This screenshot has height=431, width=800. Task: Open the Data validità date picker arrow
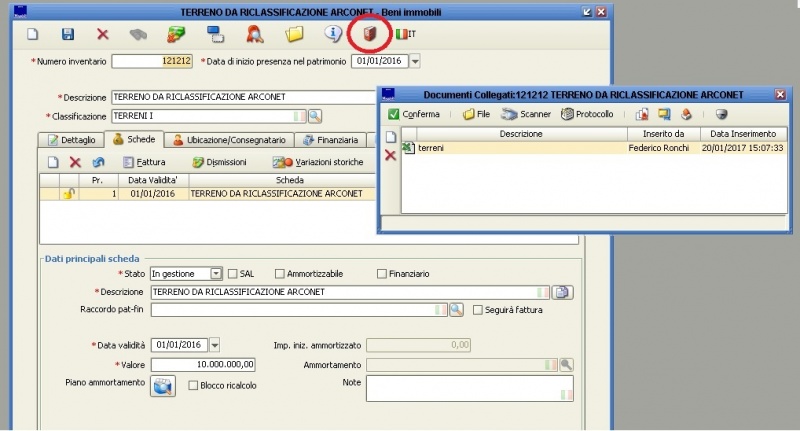pyautogui.click(x=215, y=345)
